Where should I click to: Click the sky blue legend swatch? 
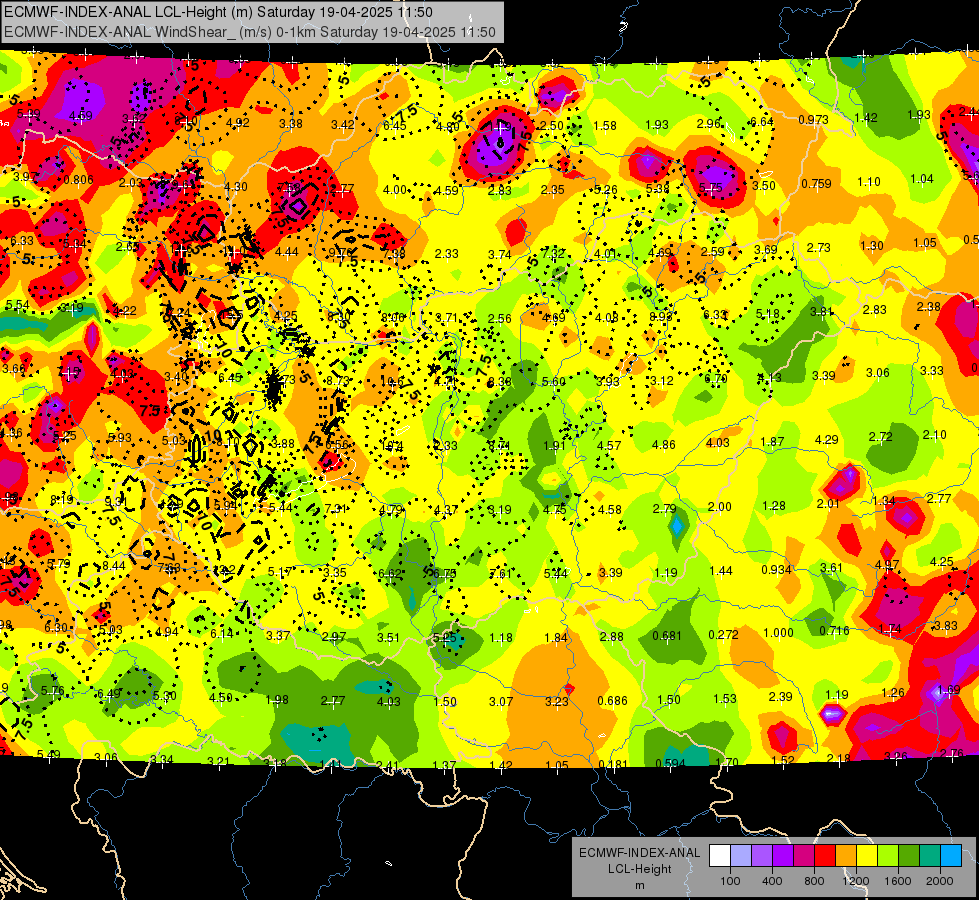pos(951,856)
